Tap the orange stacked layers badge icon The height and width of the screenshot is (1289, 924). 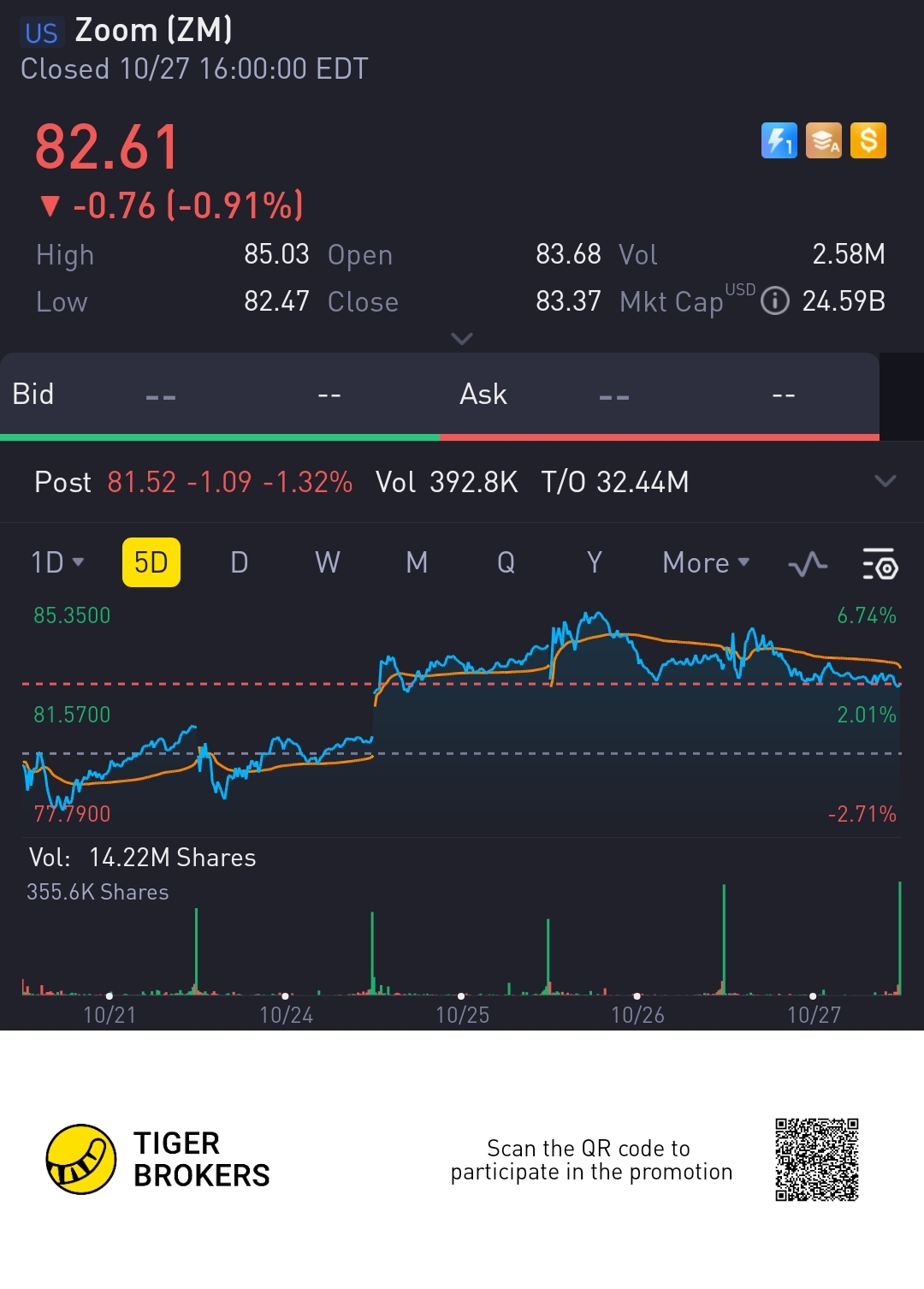point(824,140)
